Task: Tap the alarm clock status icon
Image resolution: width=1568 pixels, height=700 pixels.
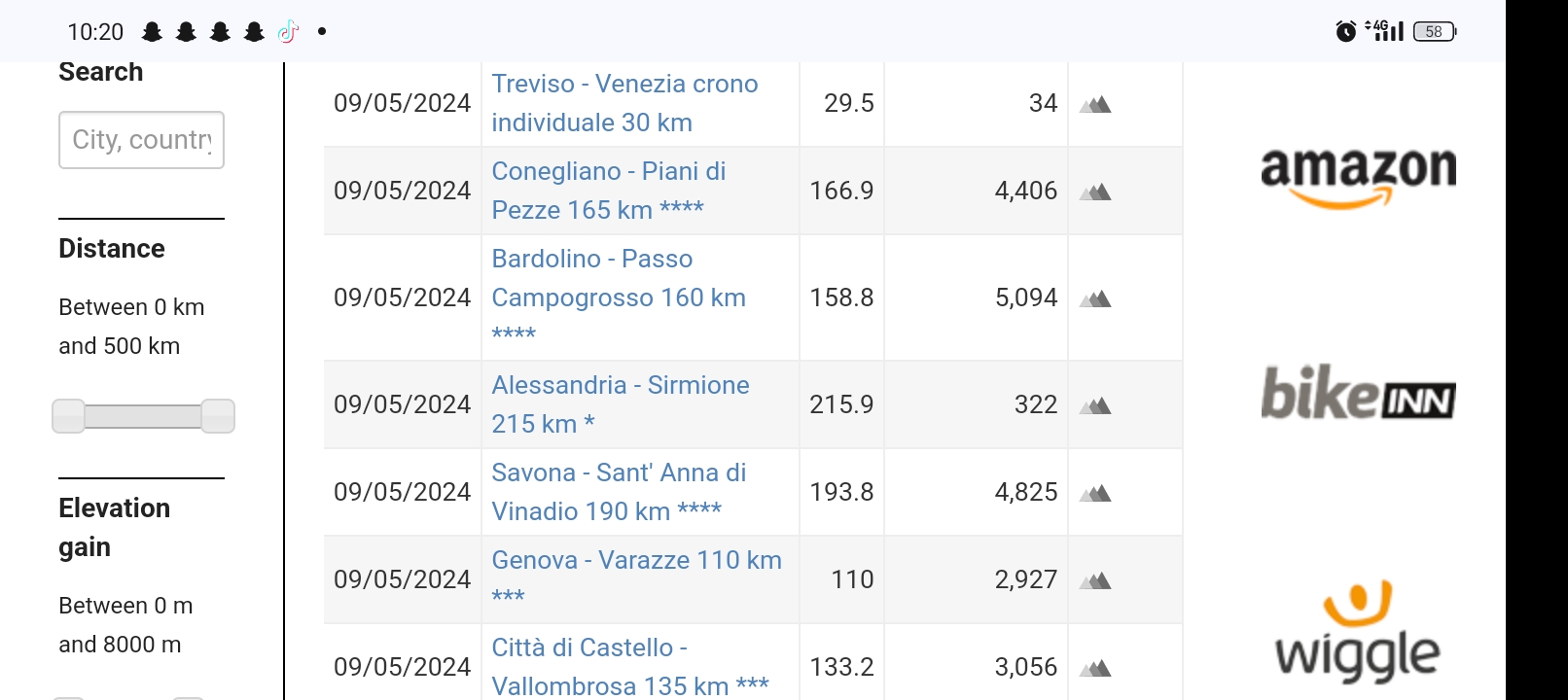Action: [x=1346, y=31]
